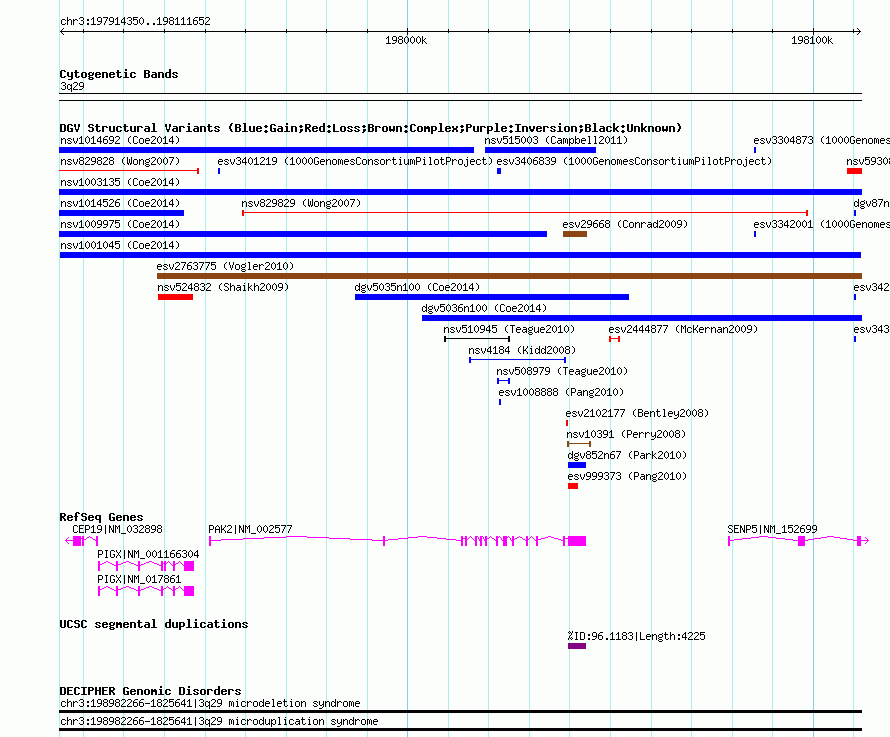Viewport: 890px width, 737px height.
Task: Open the esv3401219 variant label
Action: coord(355,161)
